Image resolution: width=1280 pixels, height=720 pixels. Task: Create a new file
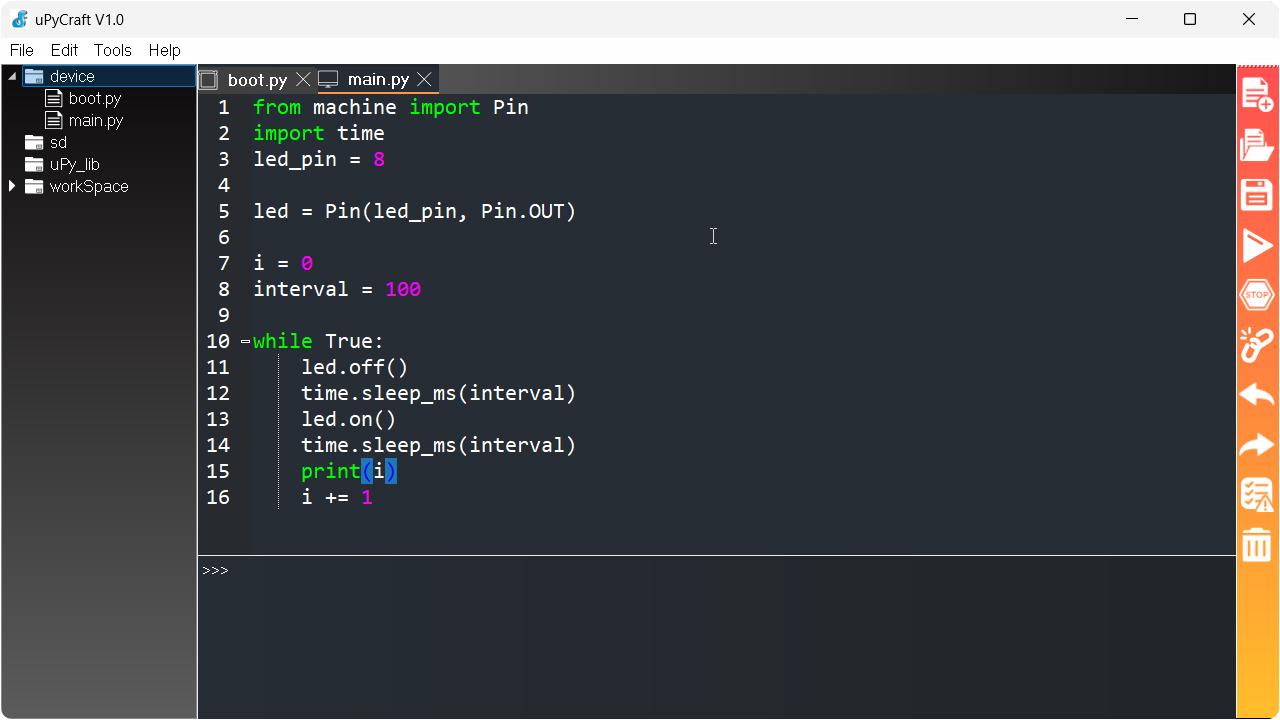point(1256,95)
